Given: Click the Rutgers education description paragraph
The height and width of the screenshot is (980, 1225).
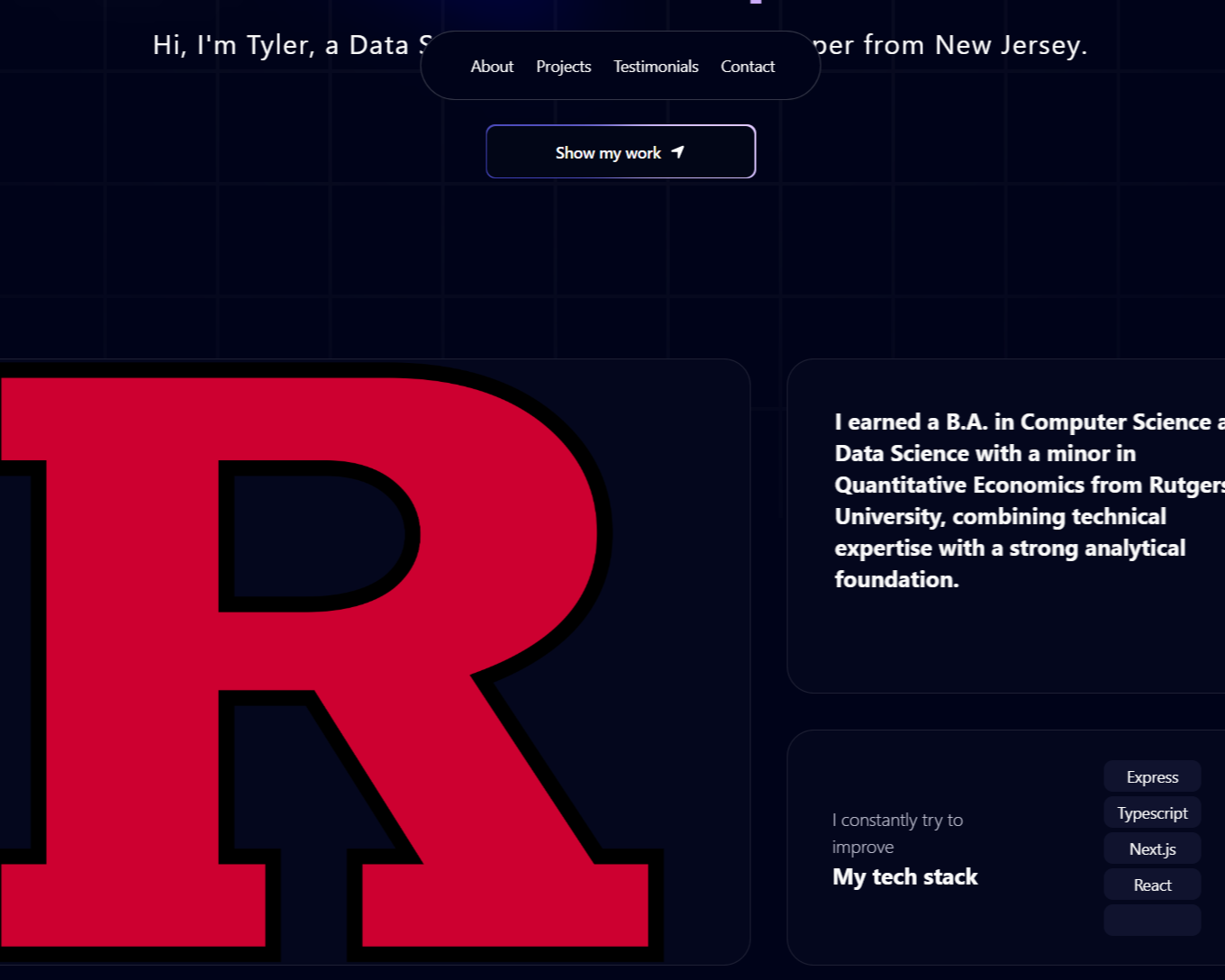Looking at the screenshot, I should 1009,501.
